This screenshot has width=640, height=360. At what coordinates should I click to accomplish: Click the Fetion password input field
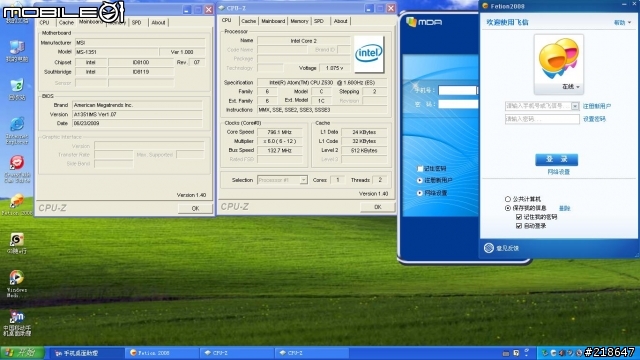(542, 119)
